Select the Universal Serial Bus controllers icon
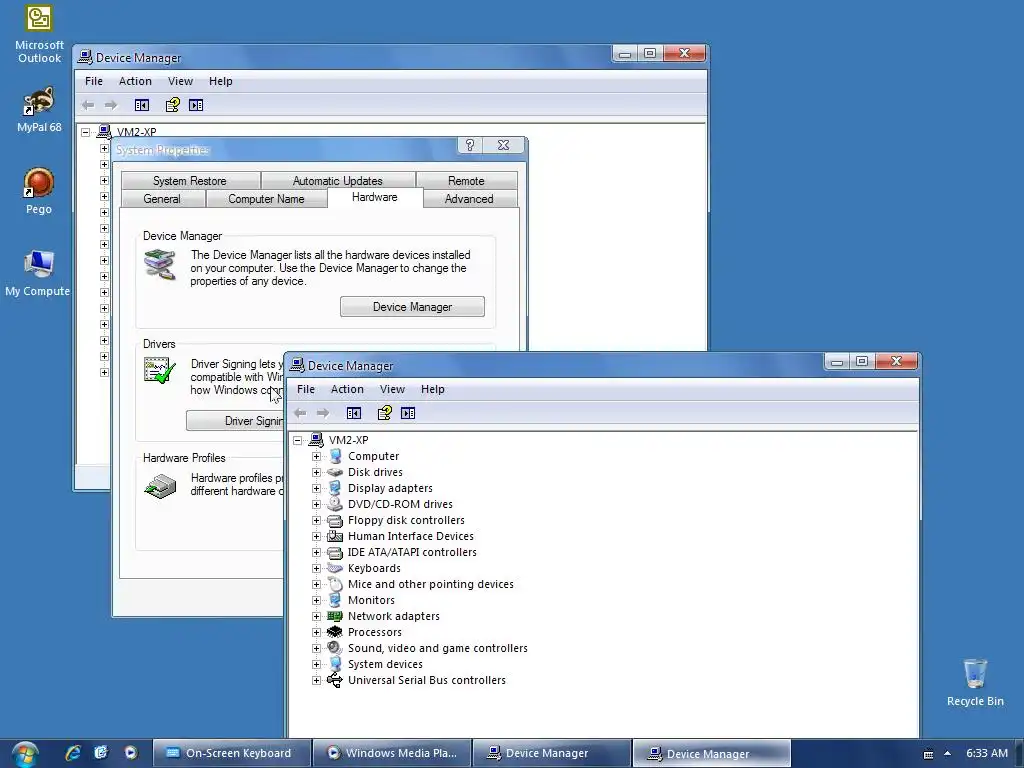Image resolution: width=1024 pixels, height=768 pixels. point(335,680)
